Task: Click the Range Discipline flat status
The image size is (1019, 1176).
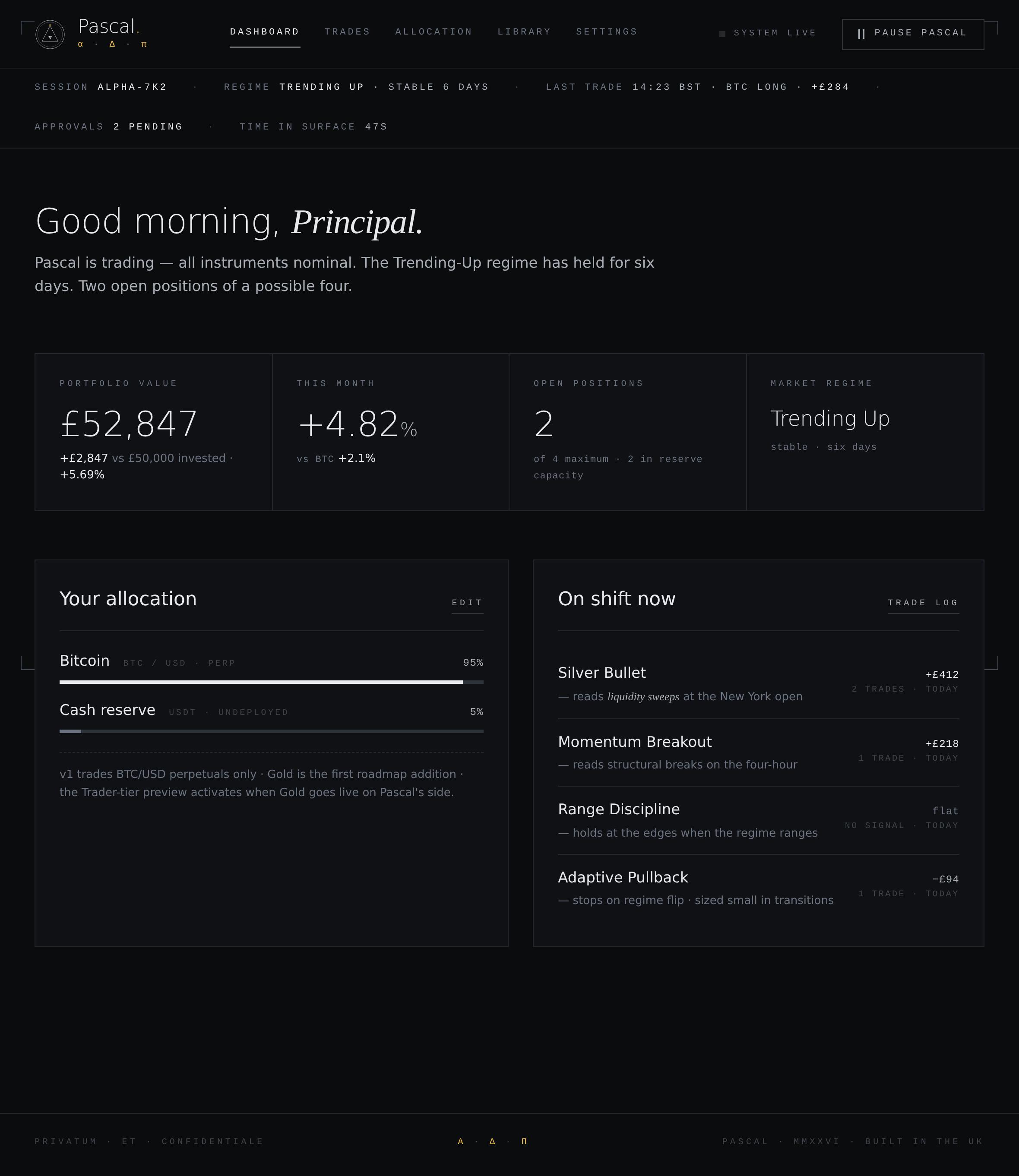Action: pos(945,811)
